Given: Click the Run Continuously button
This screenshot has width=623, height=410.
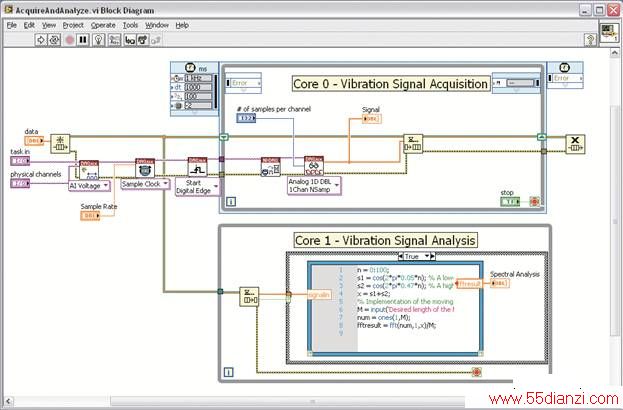Looking at the screenshot, I should (54, 40).
